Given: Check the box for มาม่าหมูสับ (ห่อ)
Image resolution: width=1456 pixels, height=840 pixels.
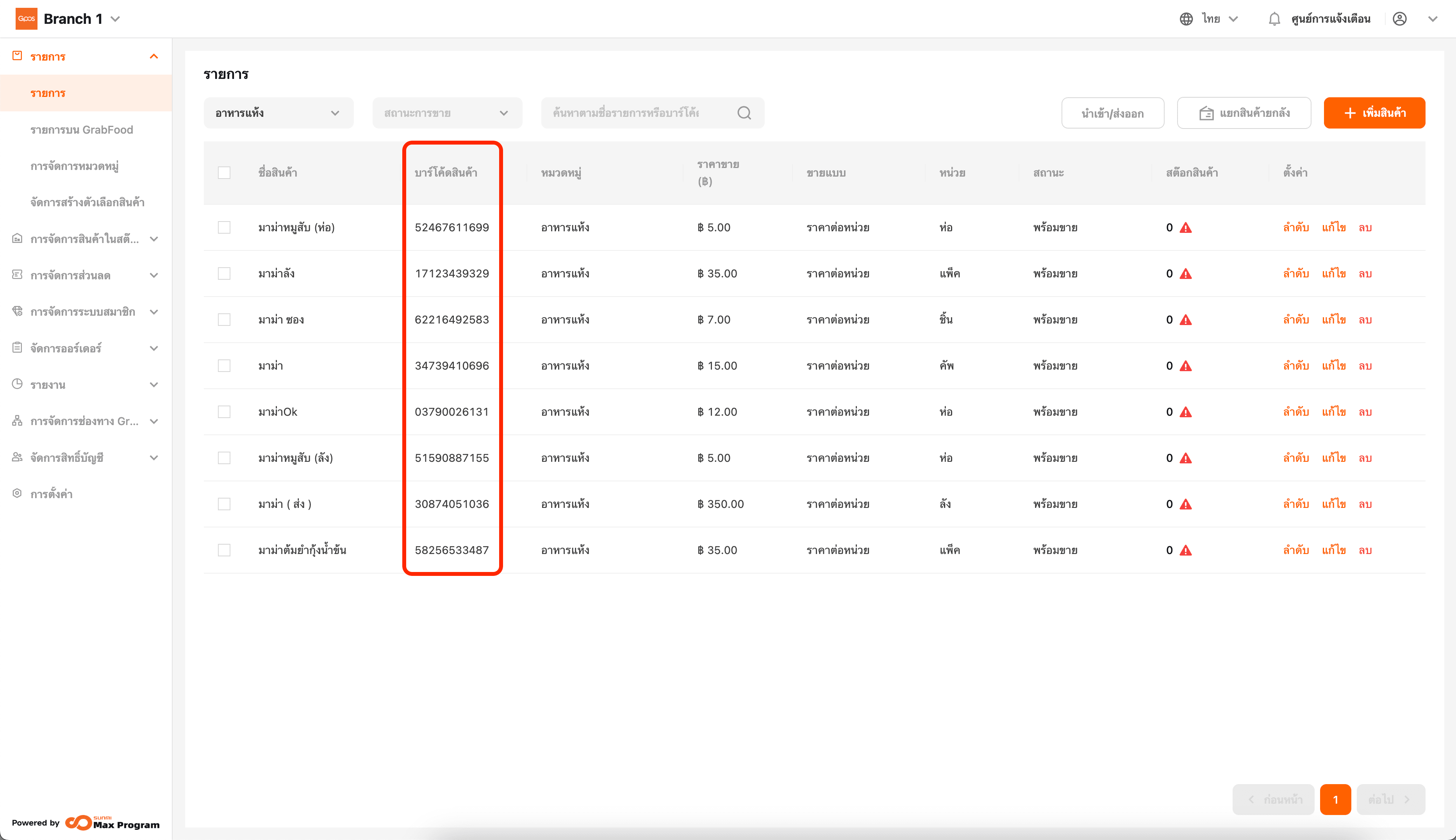Looking at the screenshot, I should click(224, 228).
